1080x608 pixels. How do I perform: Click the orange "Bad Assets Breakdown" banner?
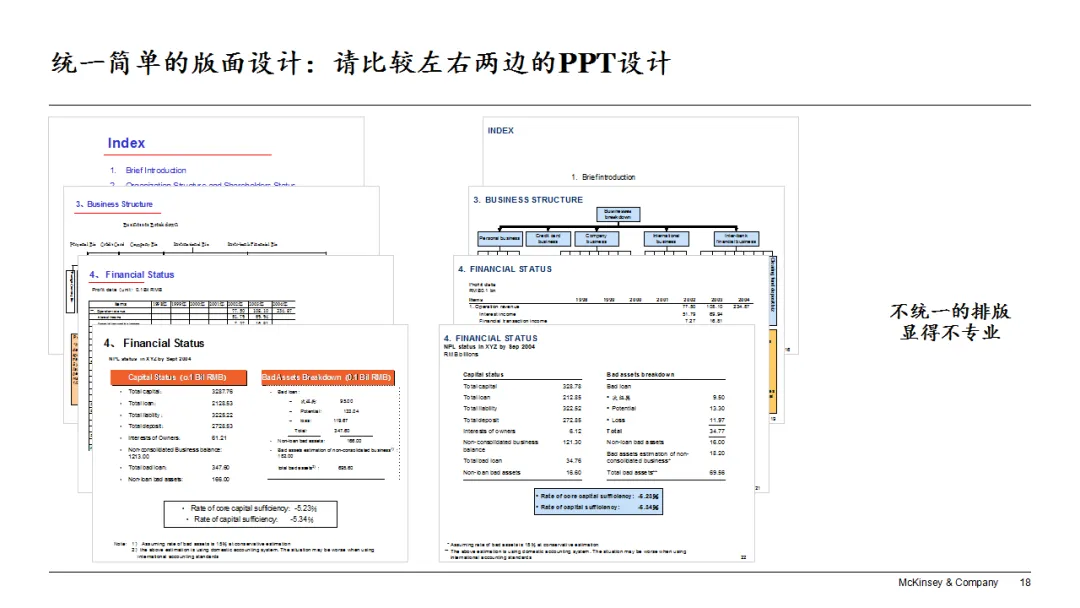(328, 377)
